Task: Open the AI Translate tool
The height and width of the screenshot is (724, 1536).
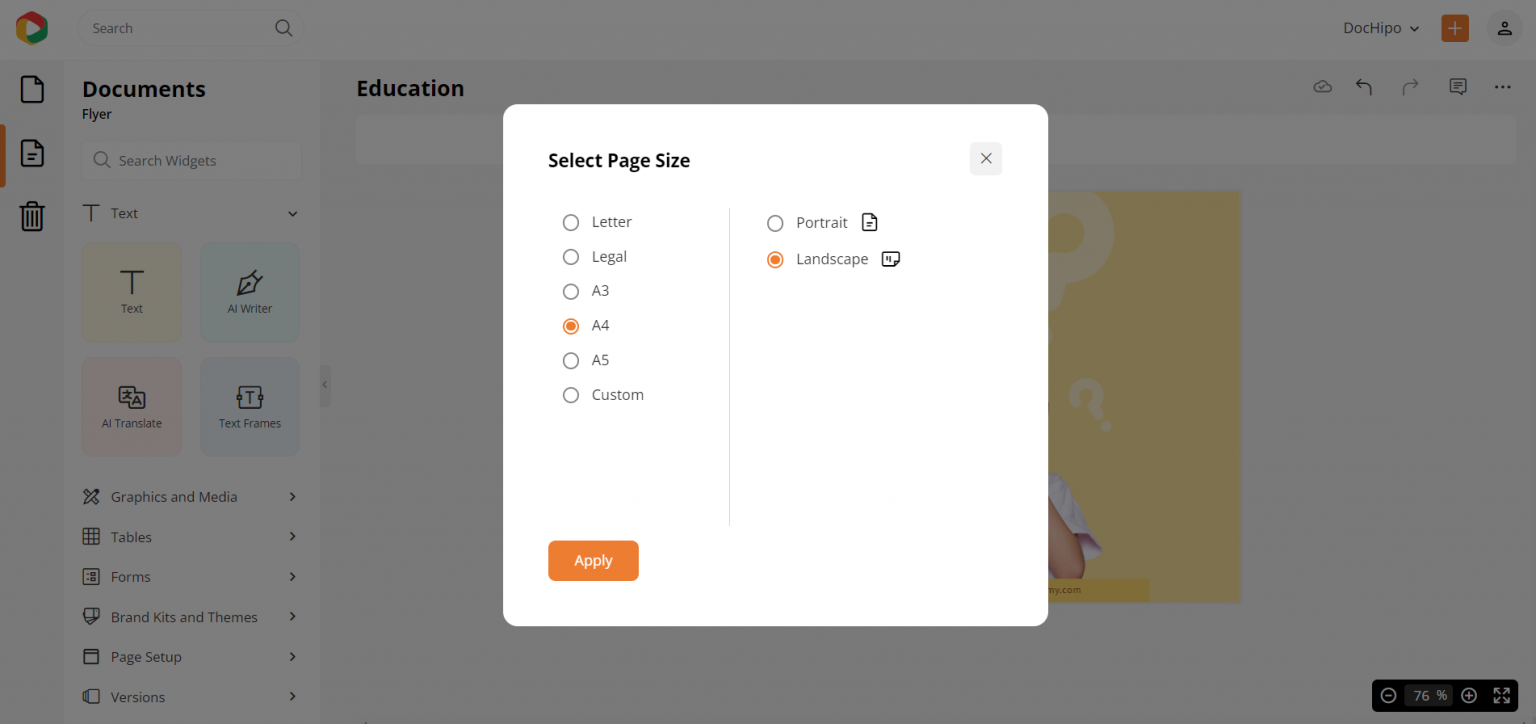Action: coord(131,406)
